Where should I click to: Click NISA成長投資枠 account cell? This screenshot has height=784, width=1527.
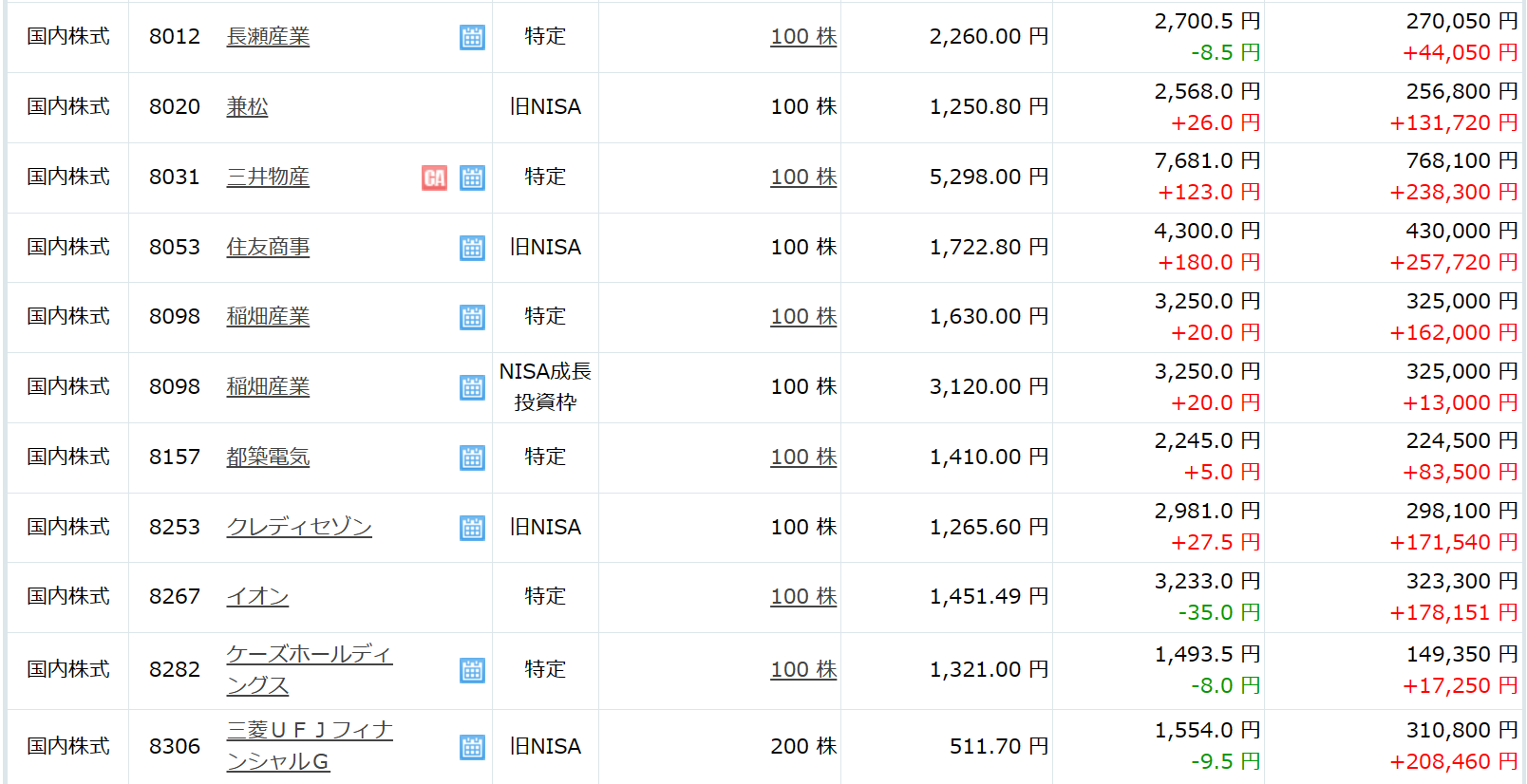click(545, 386)
